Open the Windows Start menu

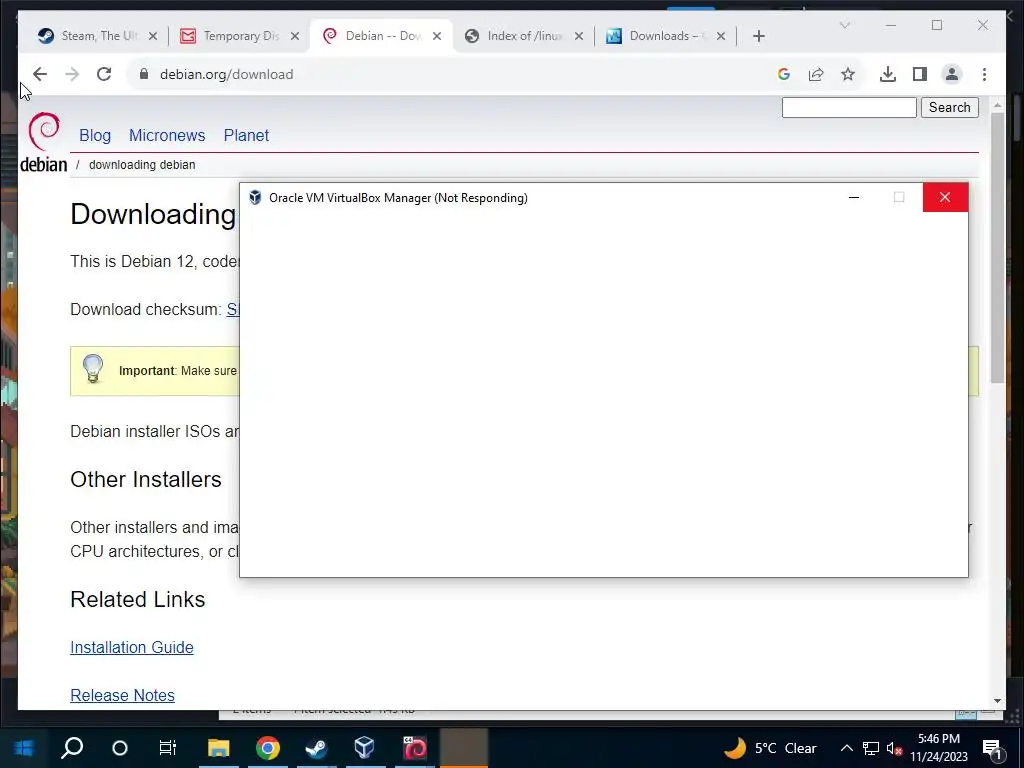[x=24, y=748]
